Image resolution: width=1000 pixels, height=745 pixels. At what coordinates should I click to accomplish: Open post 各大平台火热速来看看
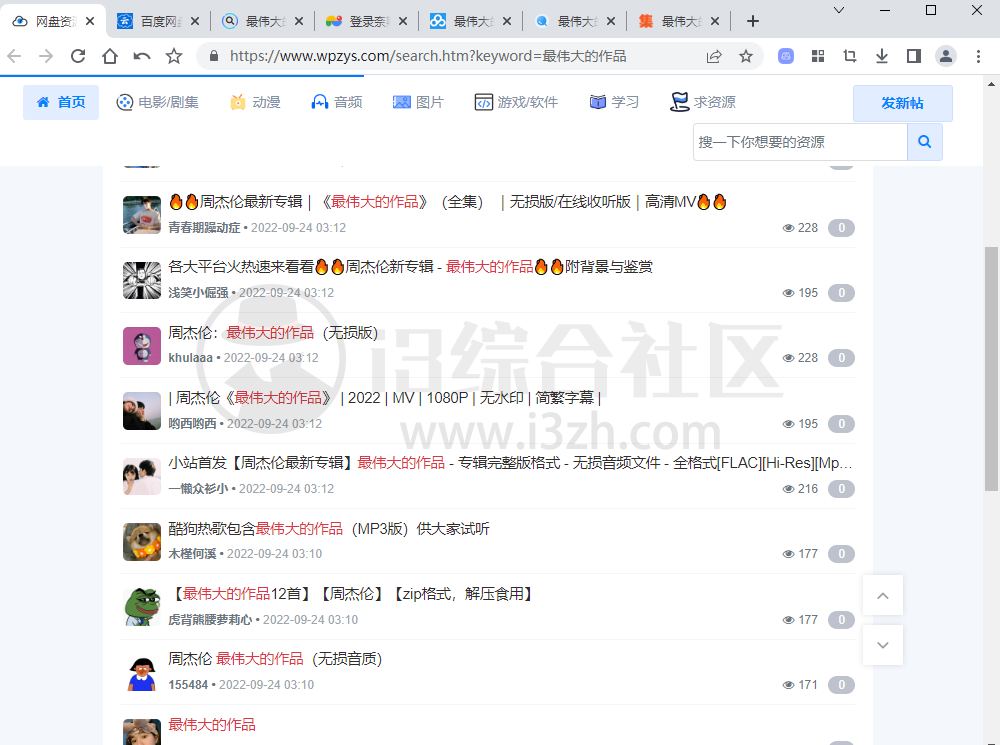411,267
